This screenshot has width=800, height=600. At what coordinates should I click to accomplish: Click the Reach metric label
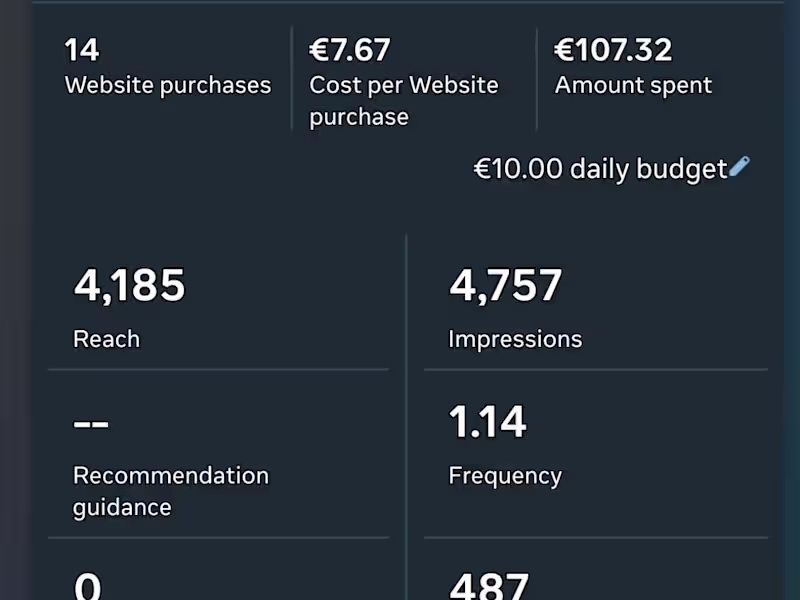click(x=106, y=339)
